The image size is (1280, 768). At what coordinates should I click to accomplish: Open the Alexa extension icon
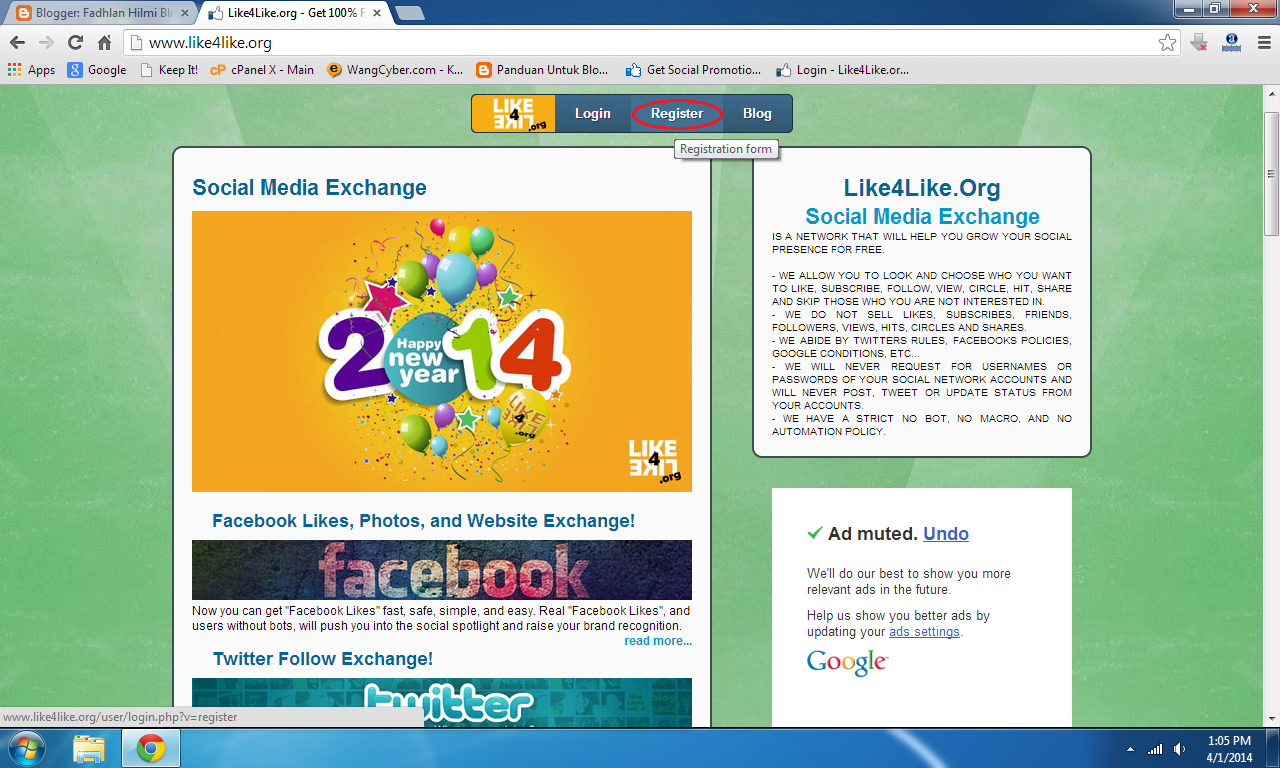point(1232,43)
